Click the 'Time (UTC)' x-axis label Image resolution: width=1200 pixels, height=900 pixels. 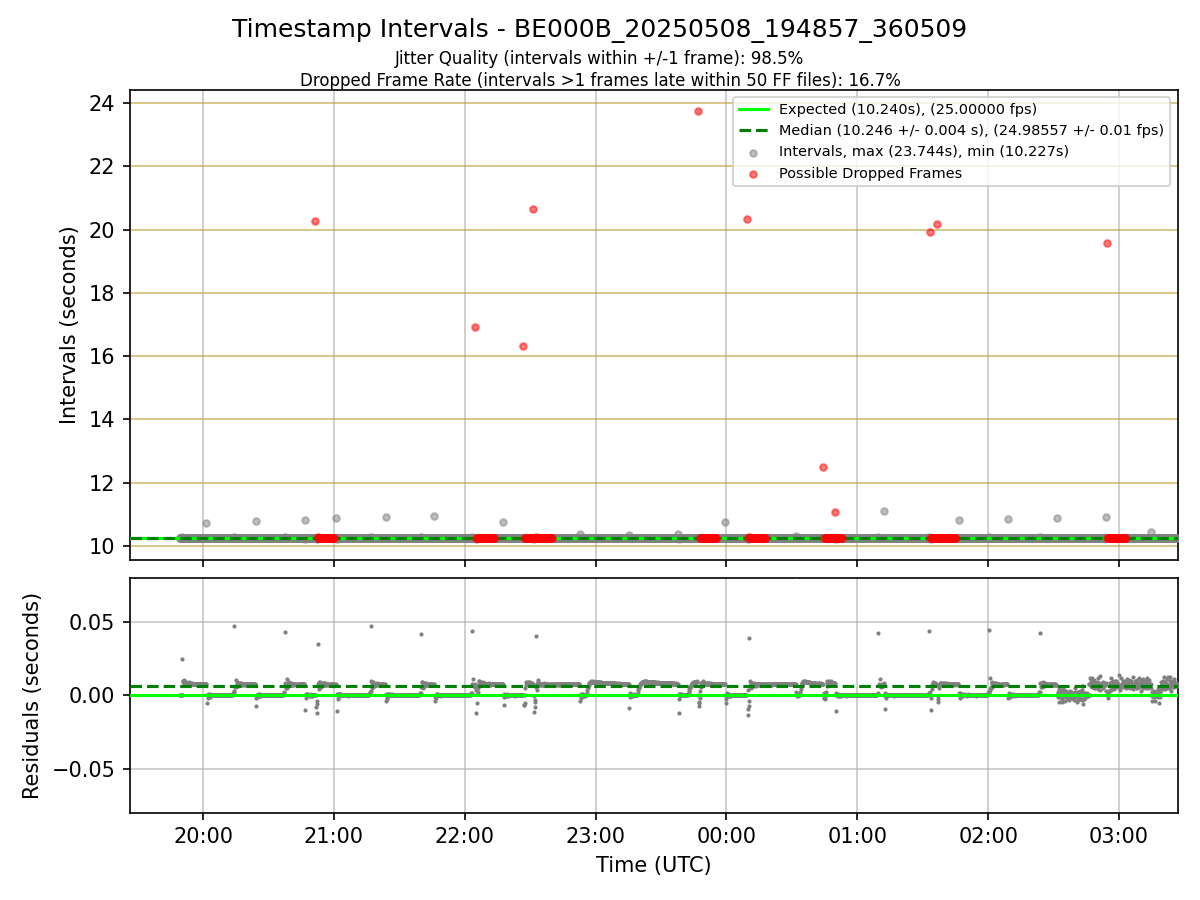pyautogui.click(x=653, y=865)
